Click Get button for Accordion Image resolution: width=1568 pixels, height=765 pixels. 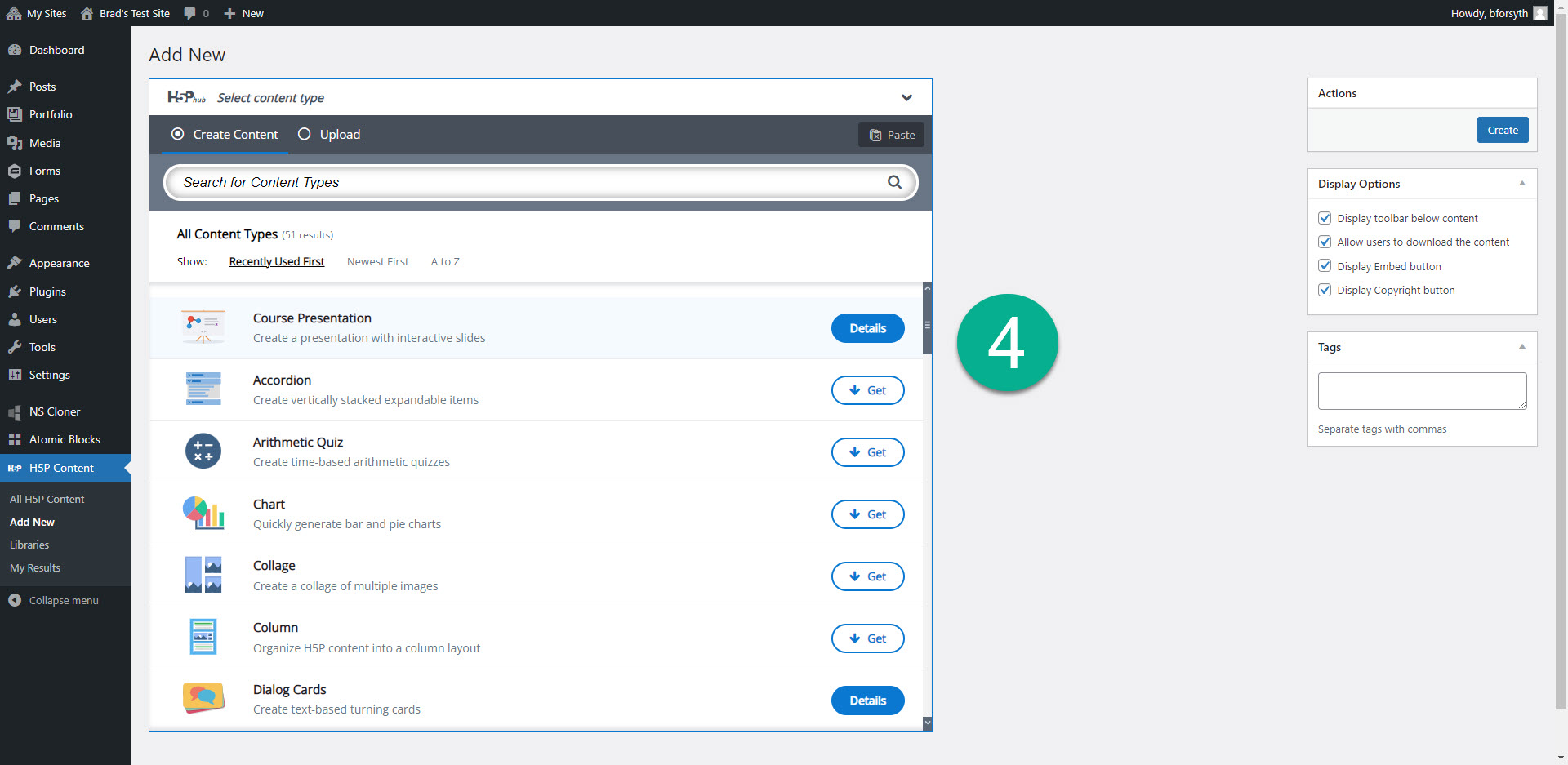click(x=867, y=390)
